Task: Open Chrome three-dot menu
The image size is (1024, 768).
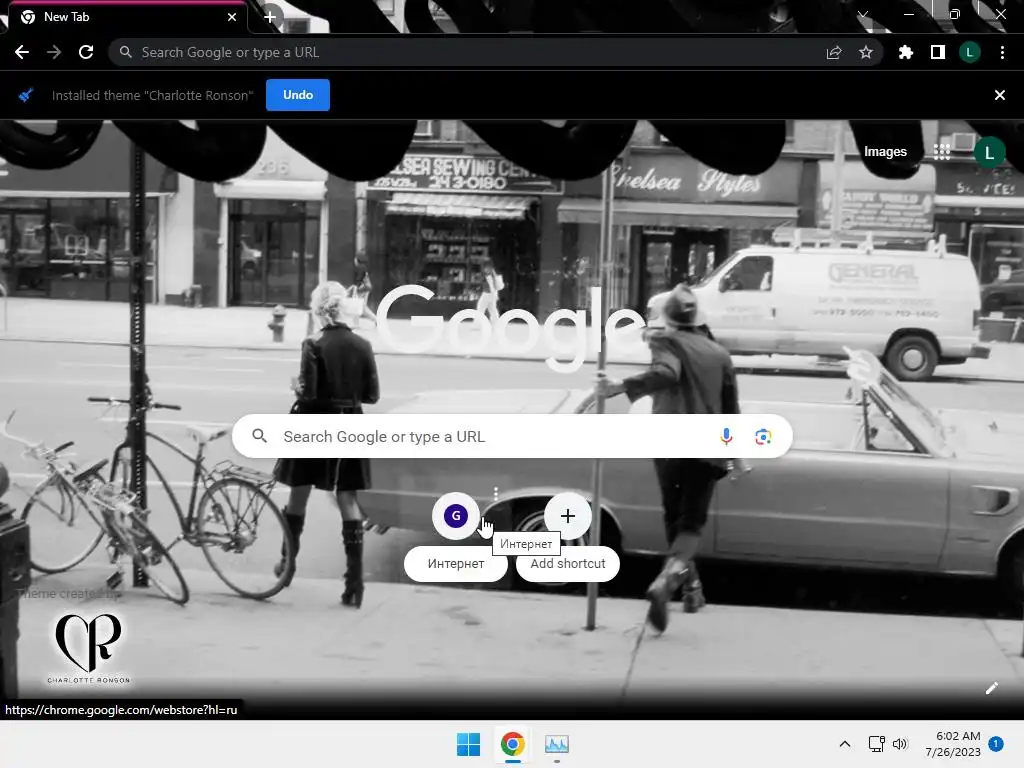Action: click(x=1002, y=52)
